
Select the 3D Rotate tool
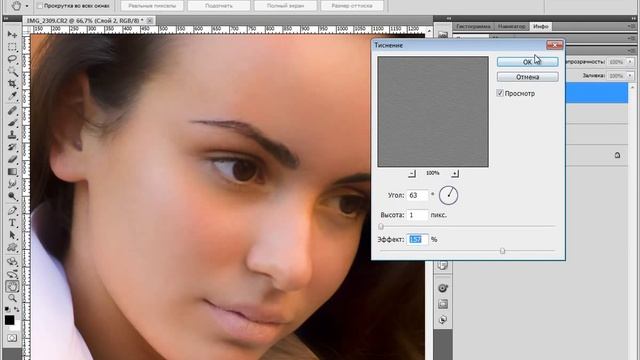coord(12,261)
